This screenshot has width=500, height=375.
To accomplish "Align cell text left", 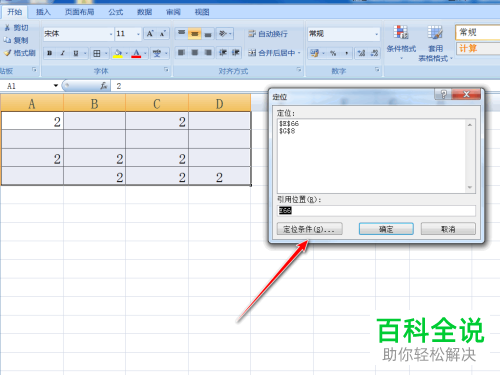I will [181, 53].
